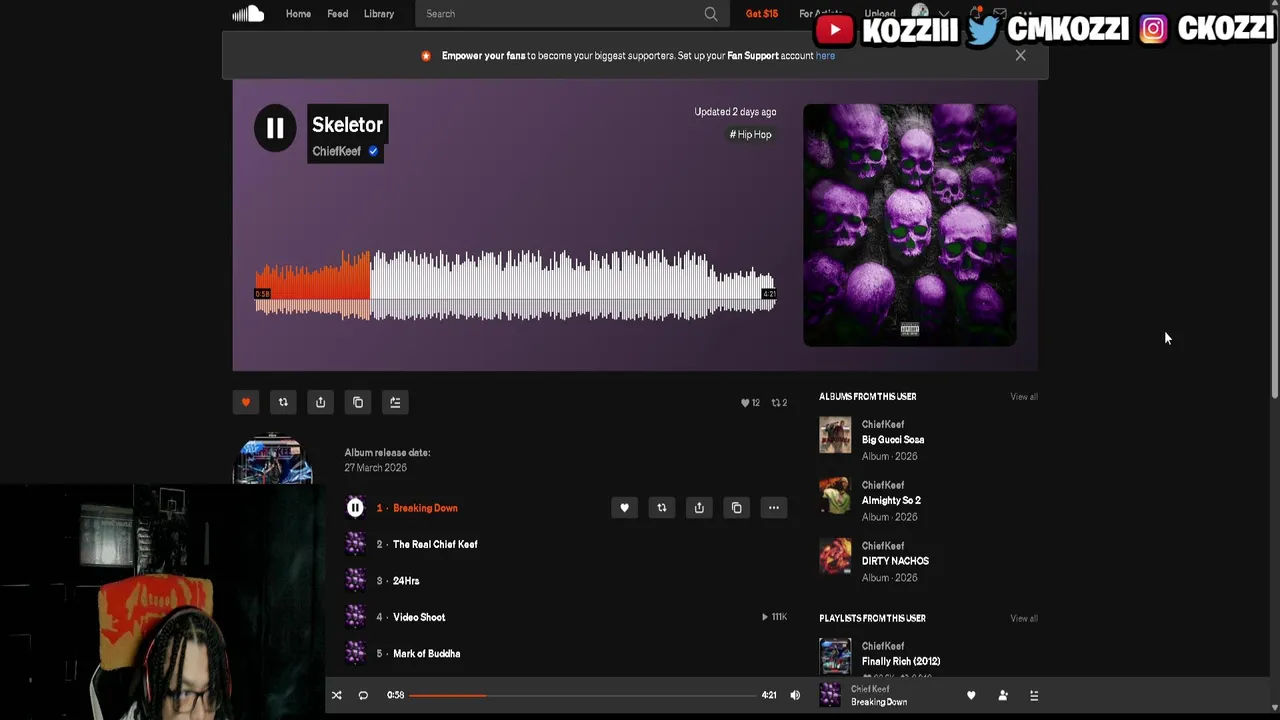Repost the Skeletor playlist

pyautogui.click(x=283, y=402)
